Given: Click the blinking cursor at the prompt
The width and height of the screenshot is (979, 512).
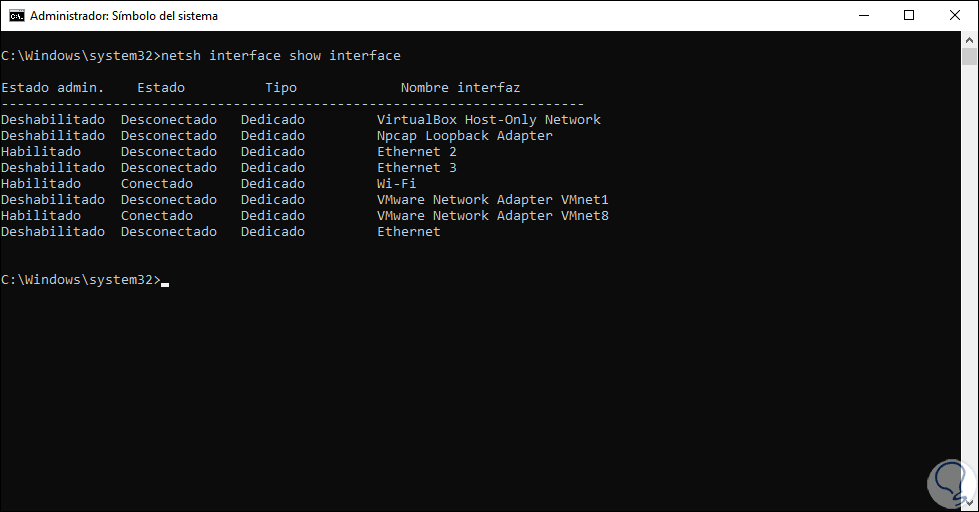Looking at the screenshot, I should [x=165, y=282].
